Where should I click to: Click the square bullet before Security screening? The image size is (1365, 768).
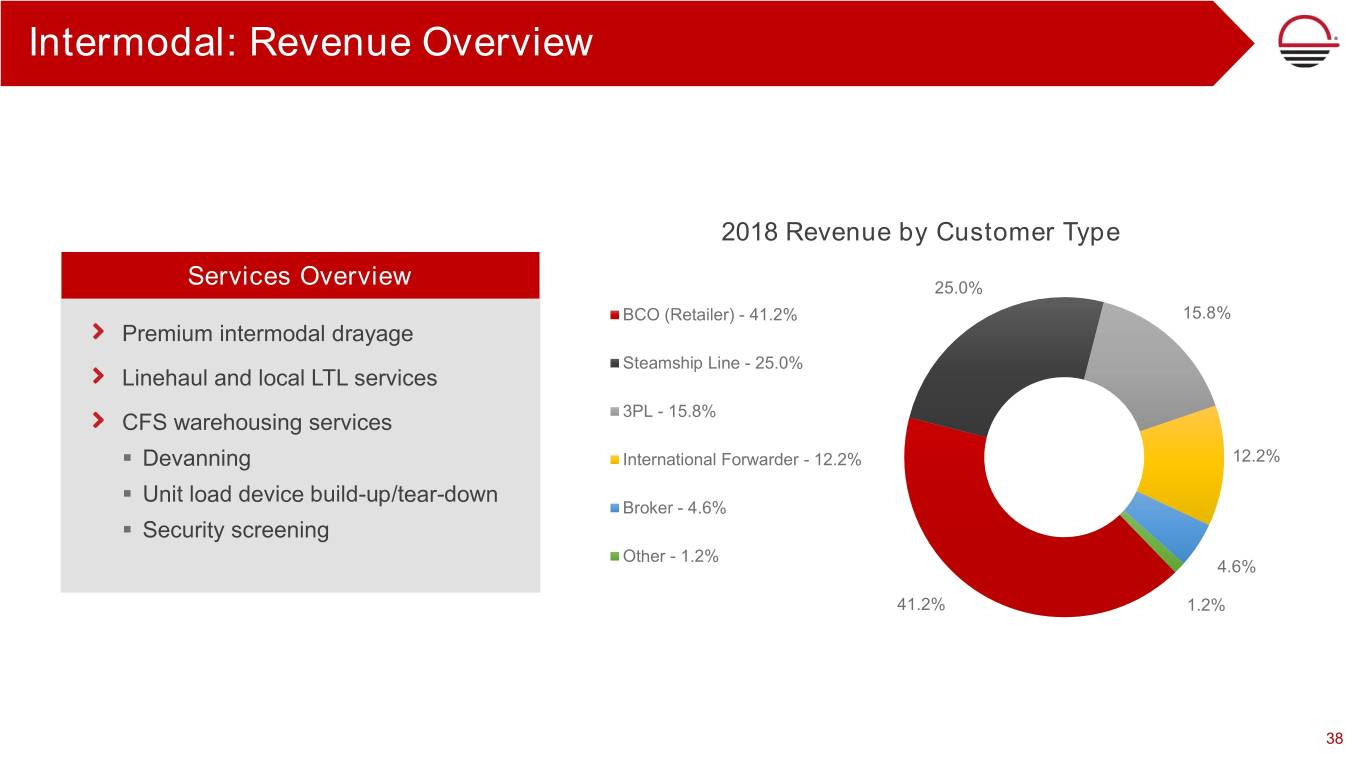click(x=130, y=530)
